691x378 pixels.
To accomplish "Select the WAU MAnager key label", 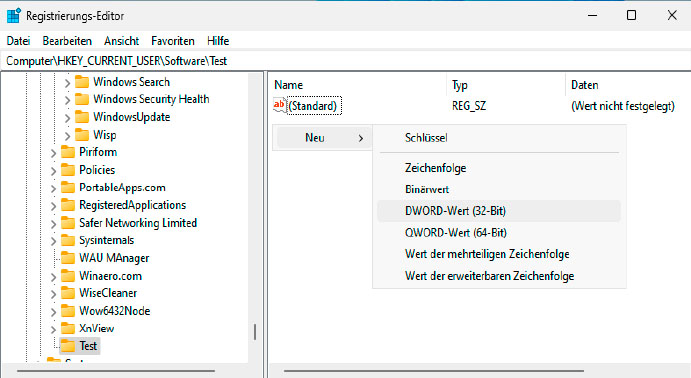I will [x=114, y=258].
